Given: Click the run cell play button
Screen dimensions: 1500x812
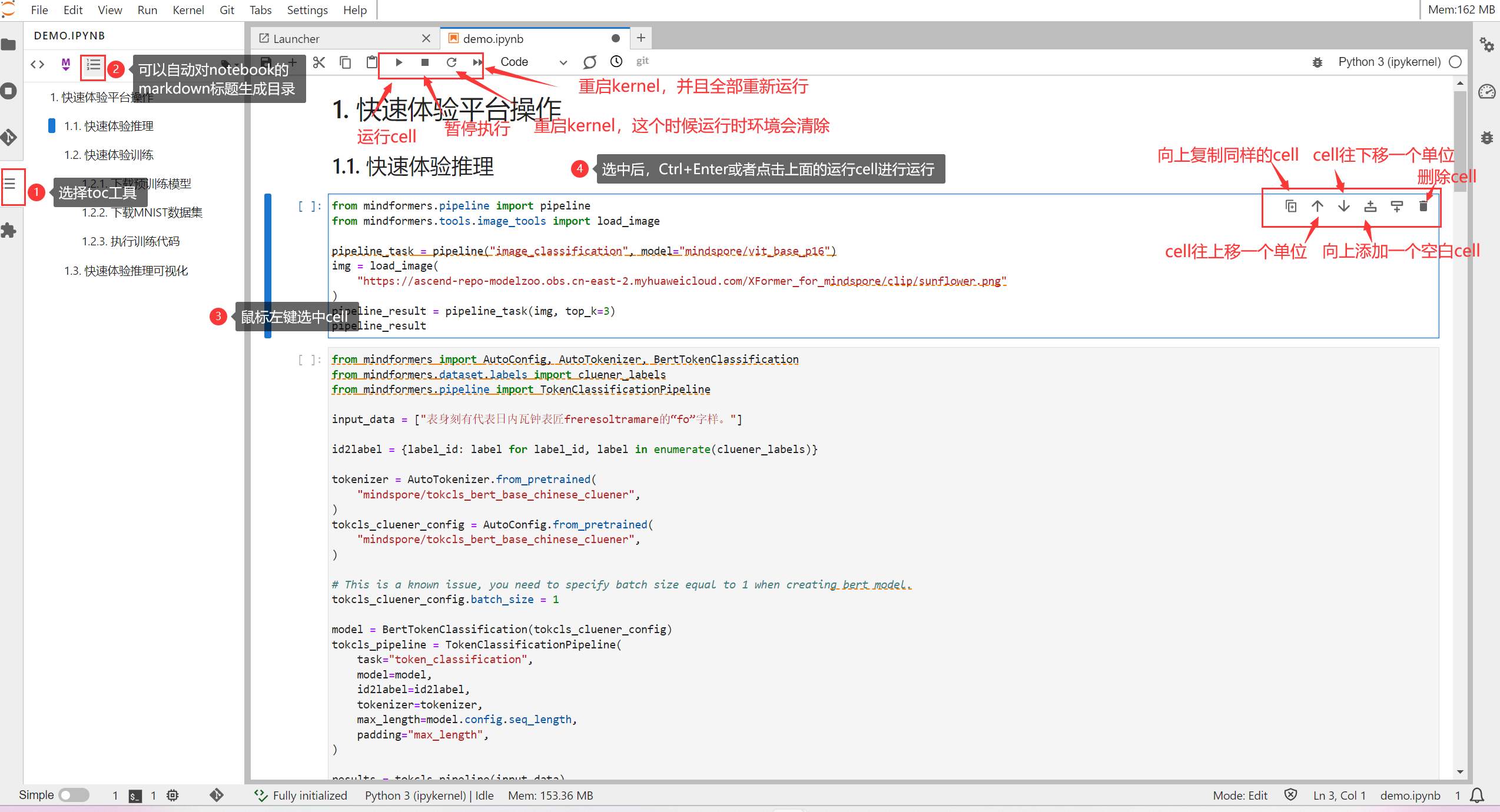Looking at the screenshot, I should point(399,62).
